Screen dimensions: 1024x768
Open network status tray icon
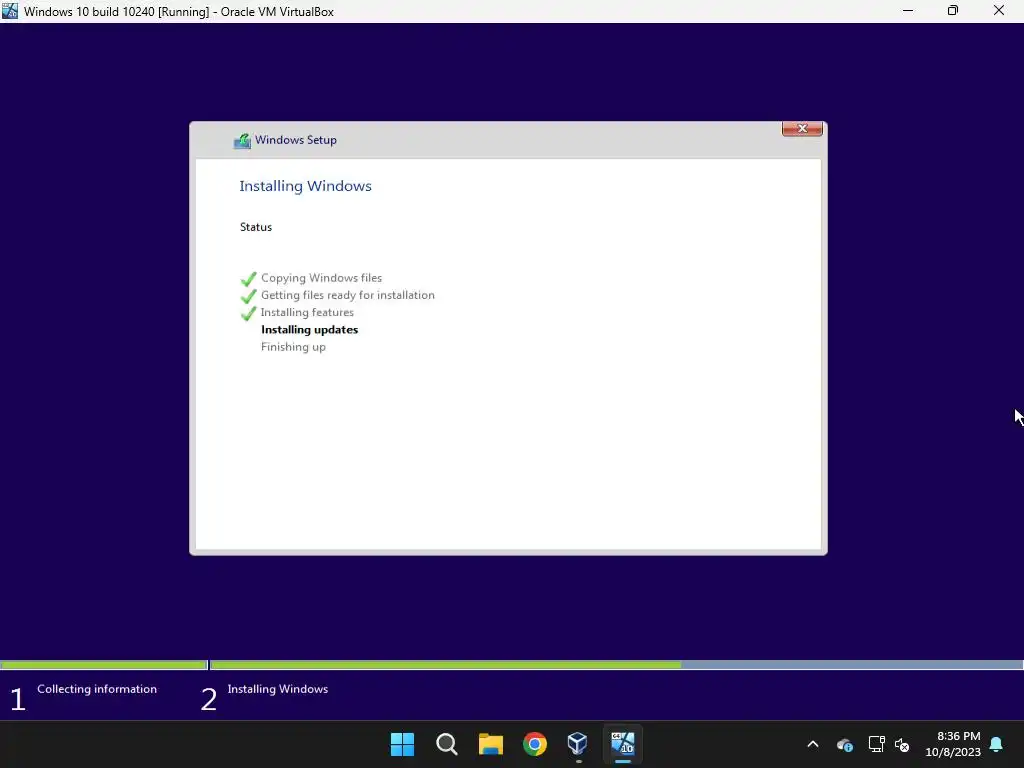click(x=876, y=744)
